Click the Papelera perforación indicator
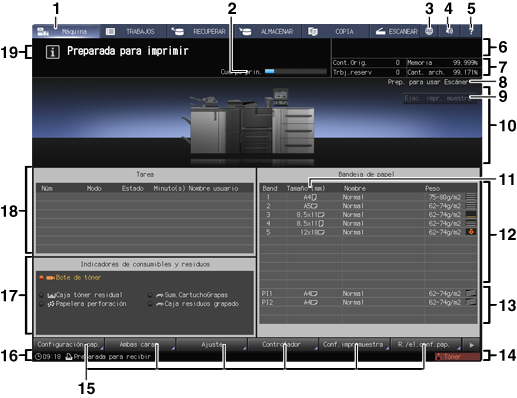This screenshot has height=398, width=517. (x=83, y=304)
